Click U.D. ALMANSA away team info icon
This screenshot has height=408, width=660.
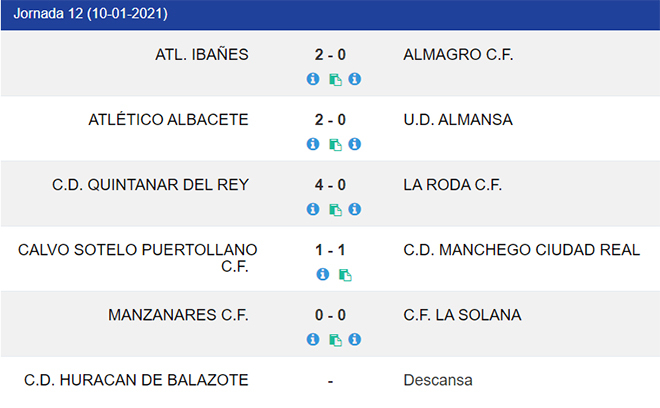pyautogui.click(x=354, y=144)
